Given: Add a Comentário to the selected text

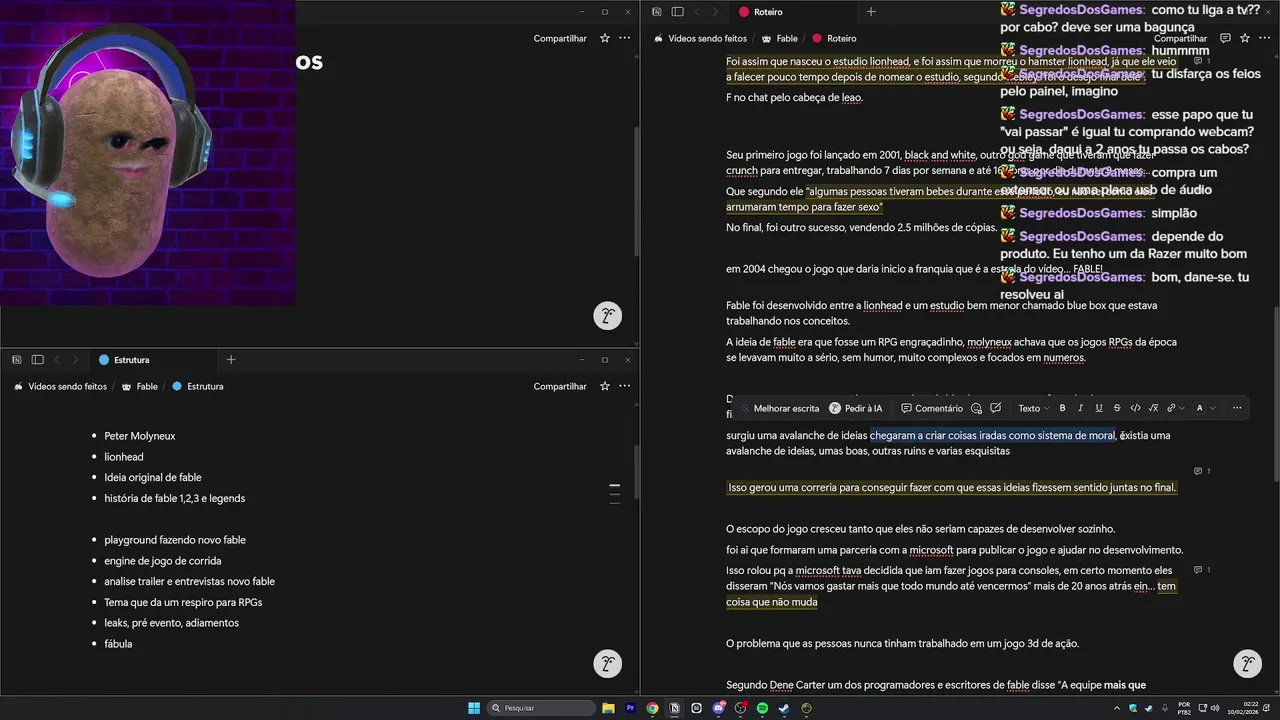Looking at the screenshot, I should point(932,408).
